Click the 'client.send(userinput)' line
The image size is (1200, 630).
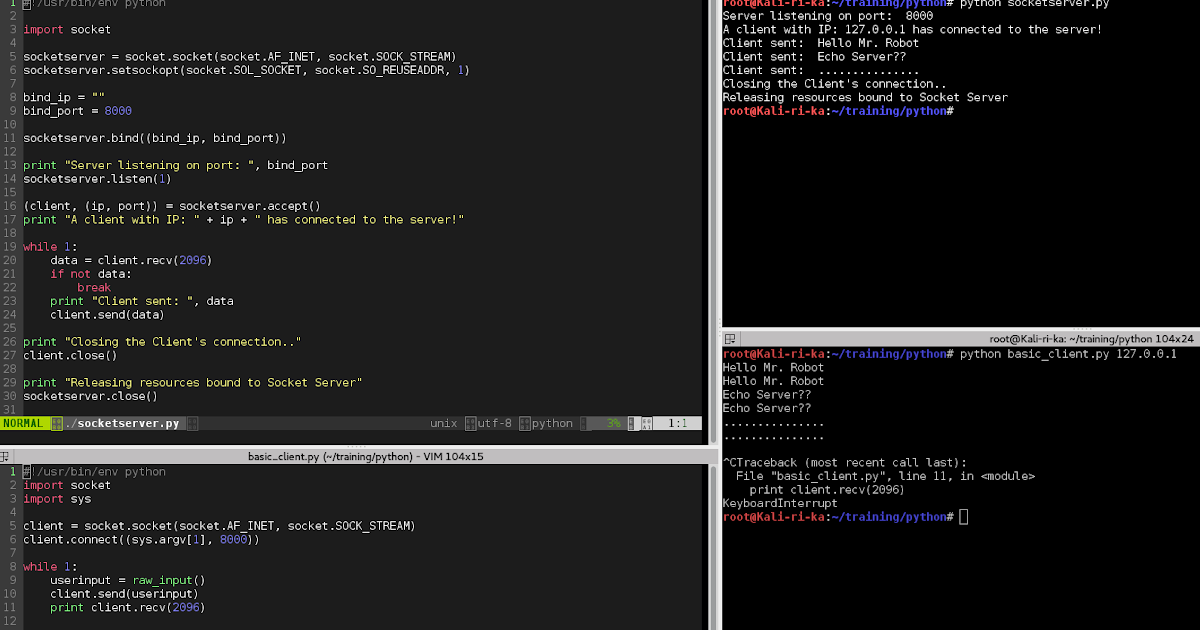pyautogui.click(x=125, y=593)
